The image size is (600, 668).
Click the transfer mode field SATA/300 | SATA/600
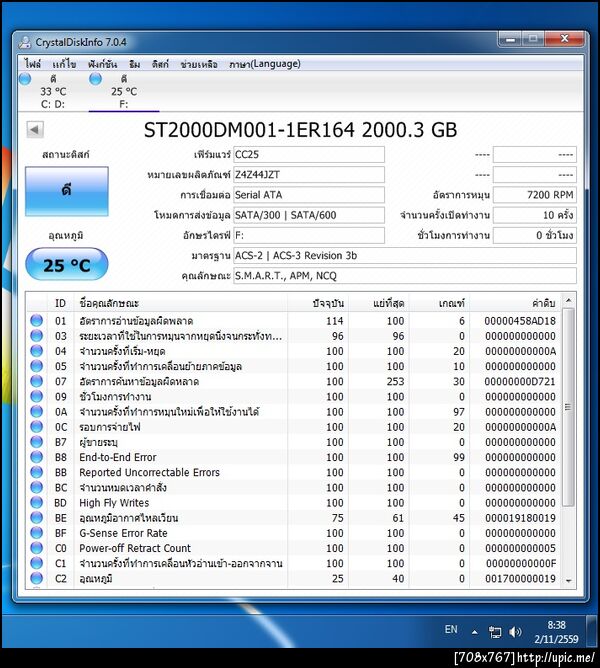[309, 215]
